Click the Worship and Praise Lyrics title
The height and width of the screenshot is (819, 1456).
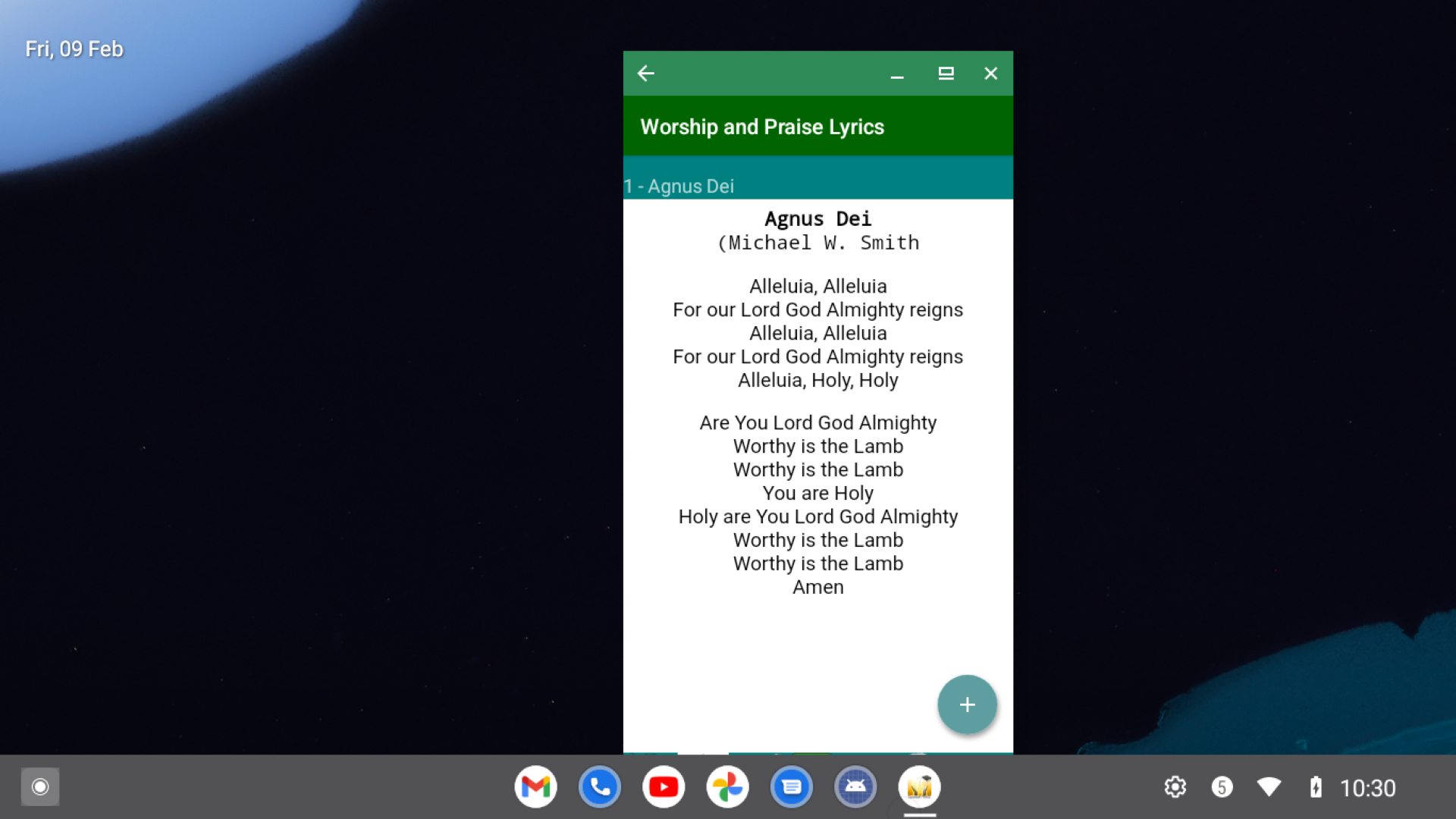pos(762,127)
